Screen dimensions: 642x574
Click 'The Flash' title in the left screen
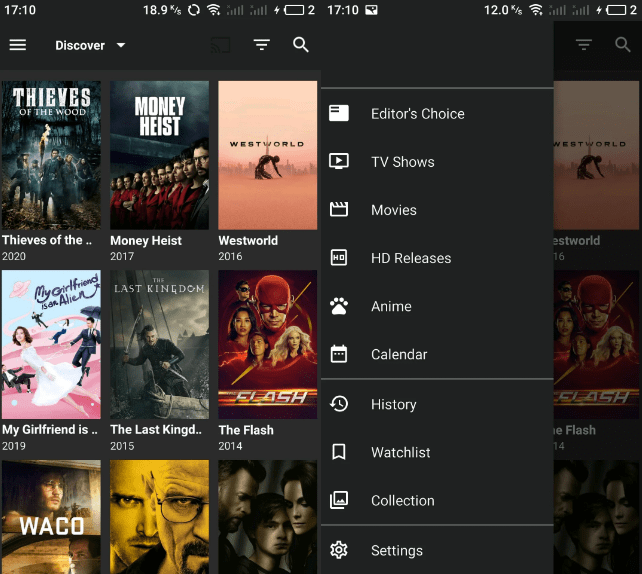(x=246, y=430)
